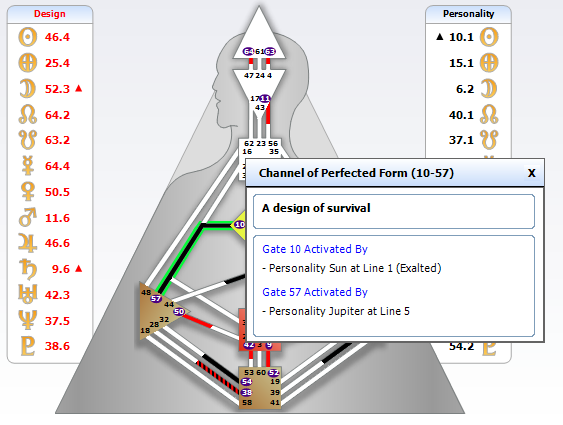
Task: Click the Personality panel header
Action: point(468,14)
